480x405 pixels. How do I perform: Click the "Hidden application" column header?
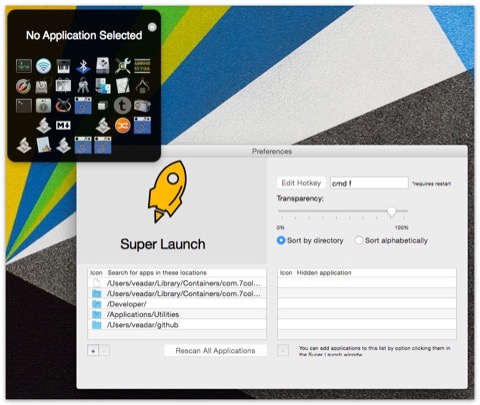pyautogui.click(x=324, y=273)
